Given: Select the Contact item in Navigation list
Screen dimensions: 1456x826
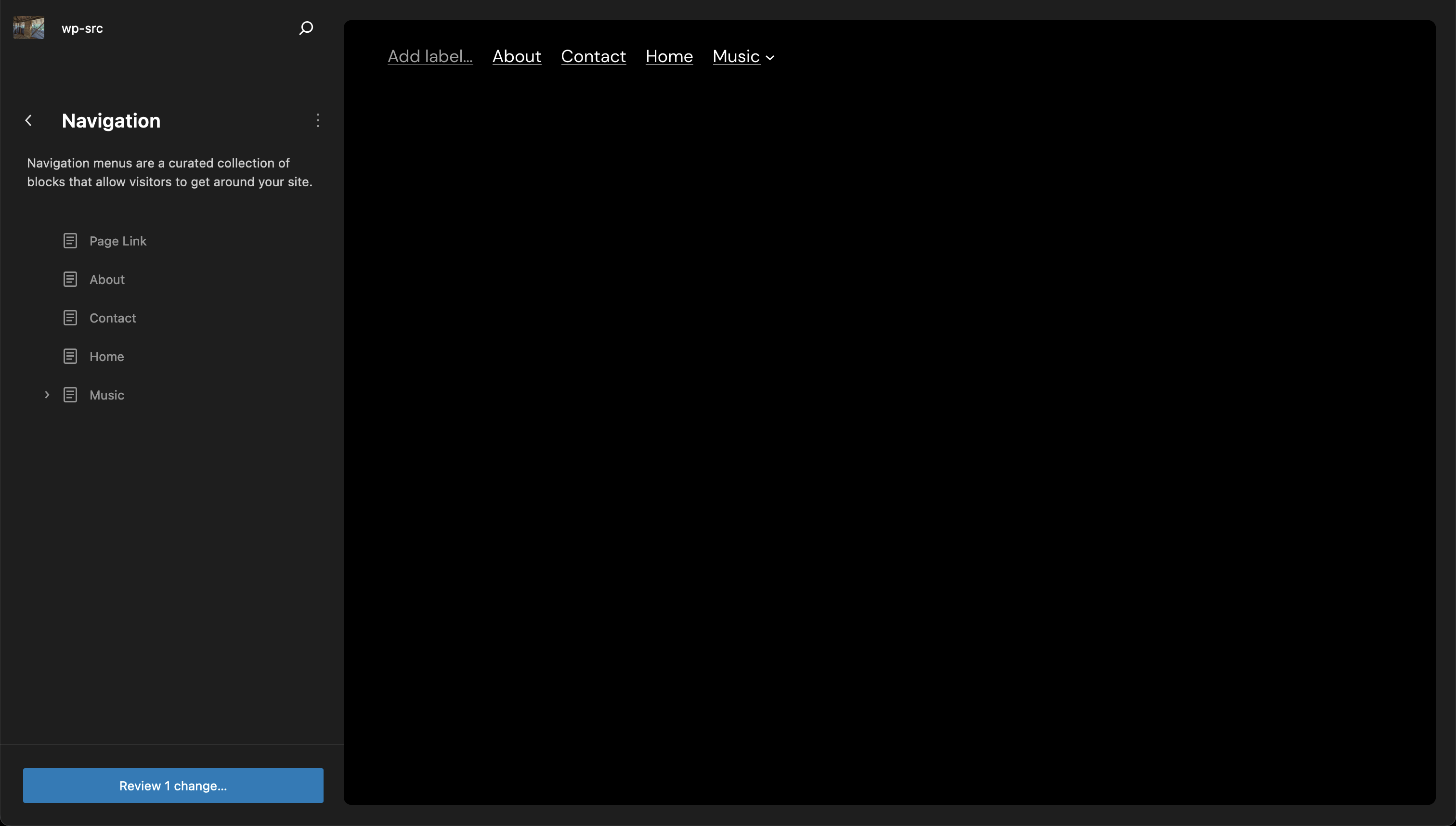Looking at the screenshot, I should click(x=113, y=317).
